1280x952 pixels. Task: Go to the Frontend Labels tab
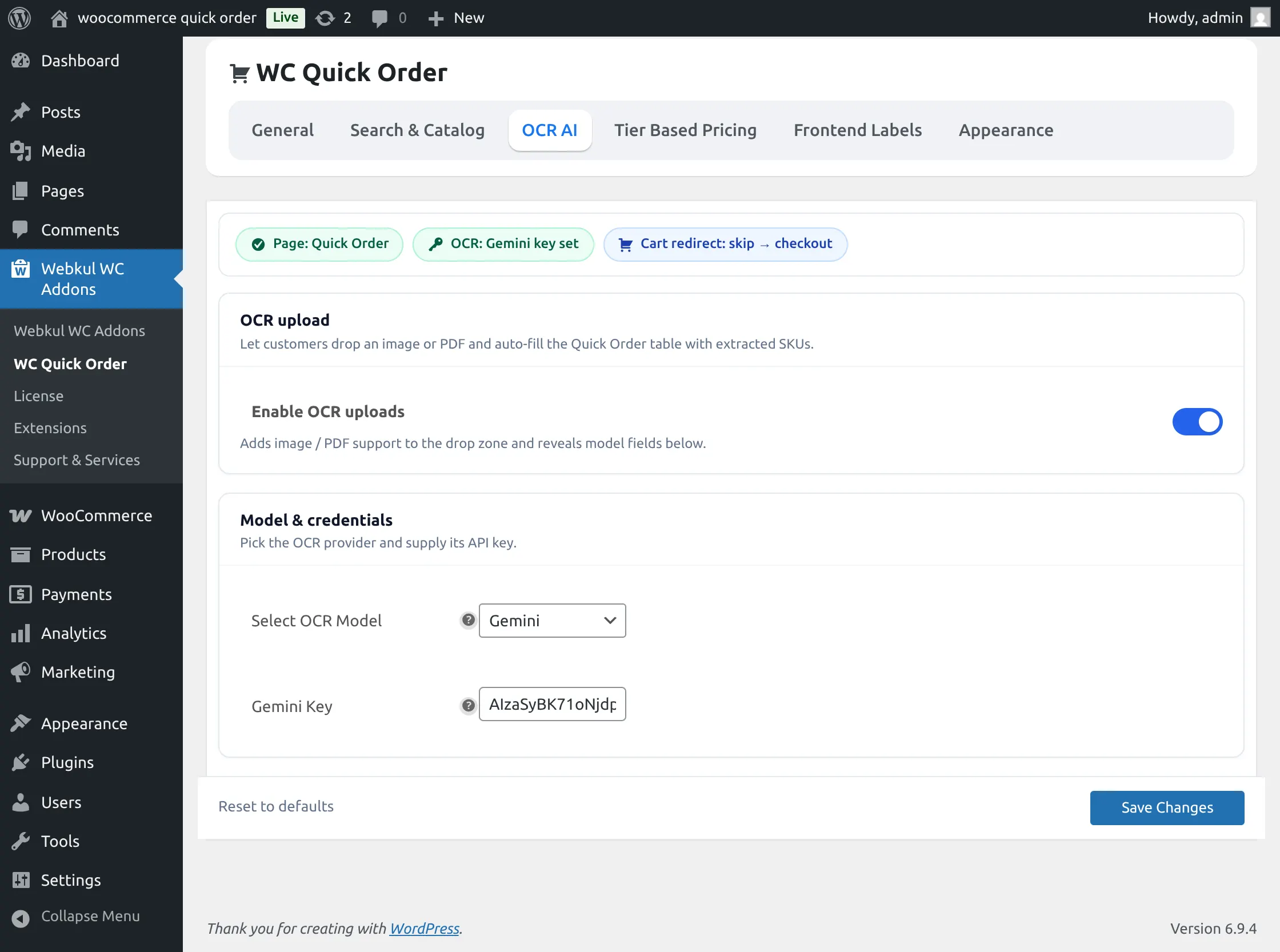click(858, 130)
